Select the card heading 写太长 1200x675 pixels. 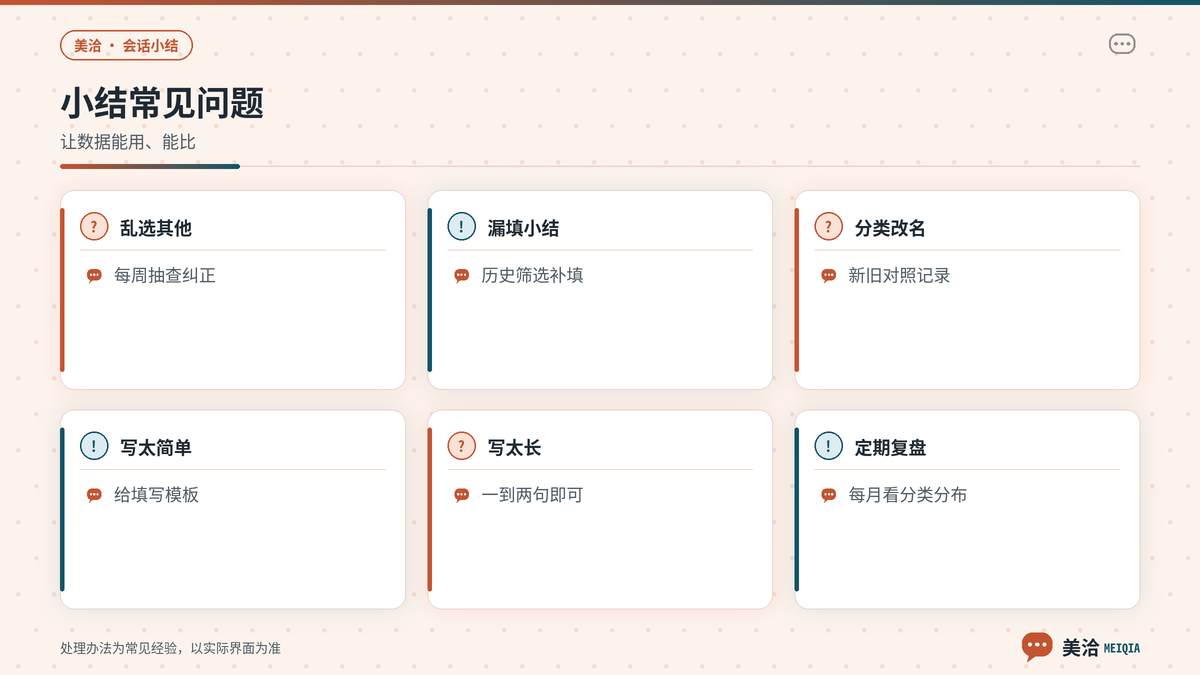(514, 447)
